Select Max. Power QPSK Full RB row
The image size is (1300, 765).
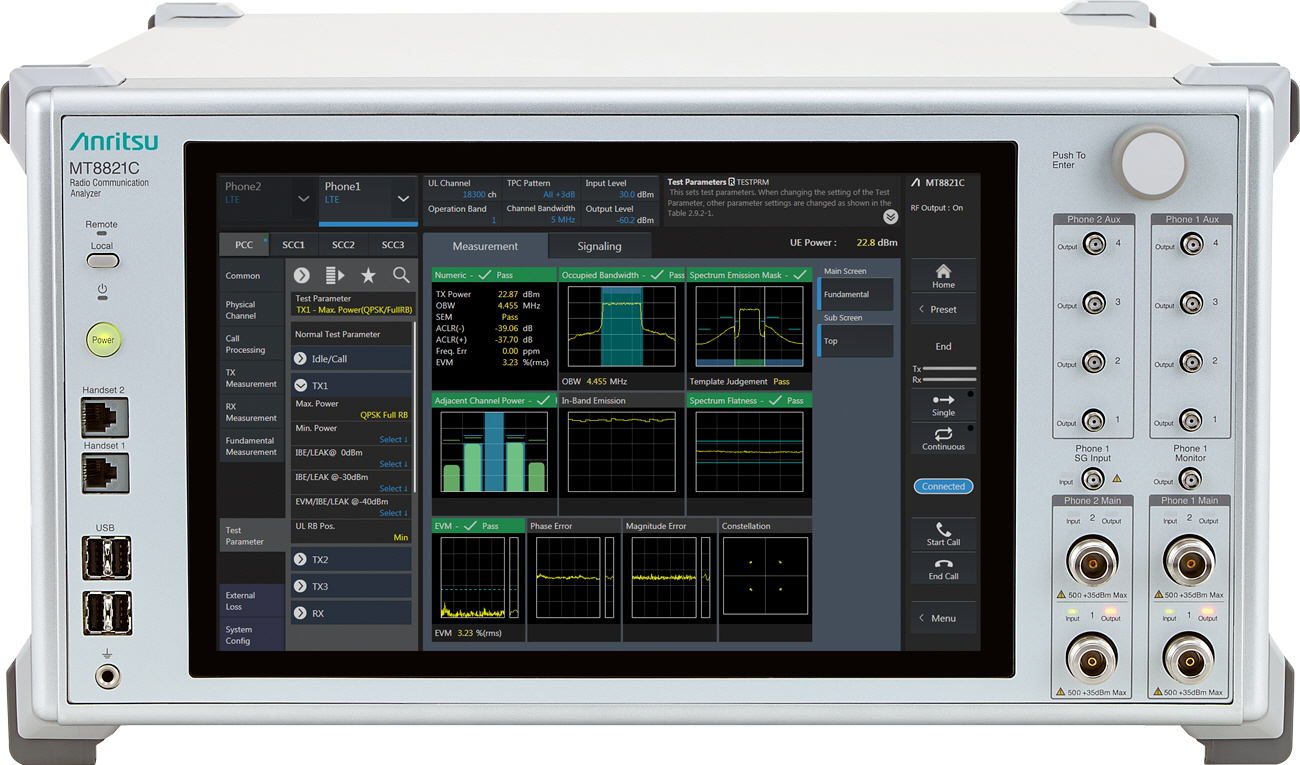351,409
